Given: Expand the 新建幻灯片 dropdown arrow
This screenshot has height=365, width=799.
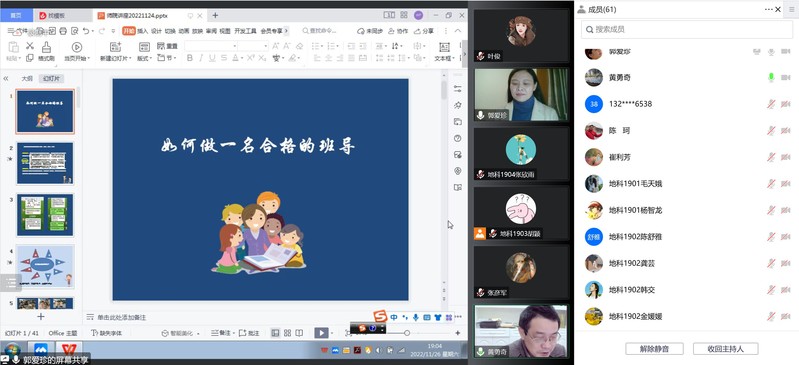Looking at the screenshot, I should pyautogui.click(x=130, y=59).
